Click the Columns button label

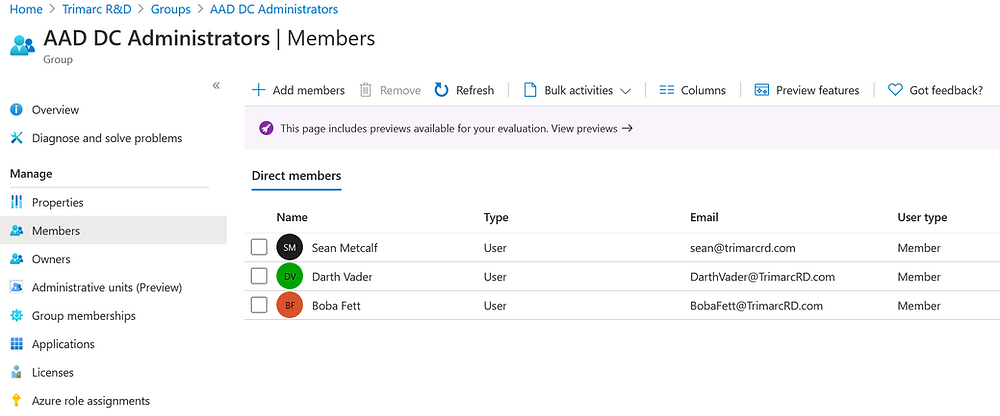(703, 91)
